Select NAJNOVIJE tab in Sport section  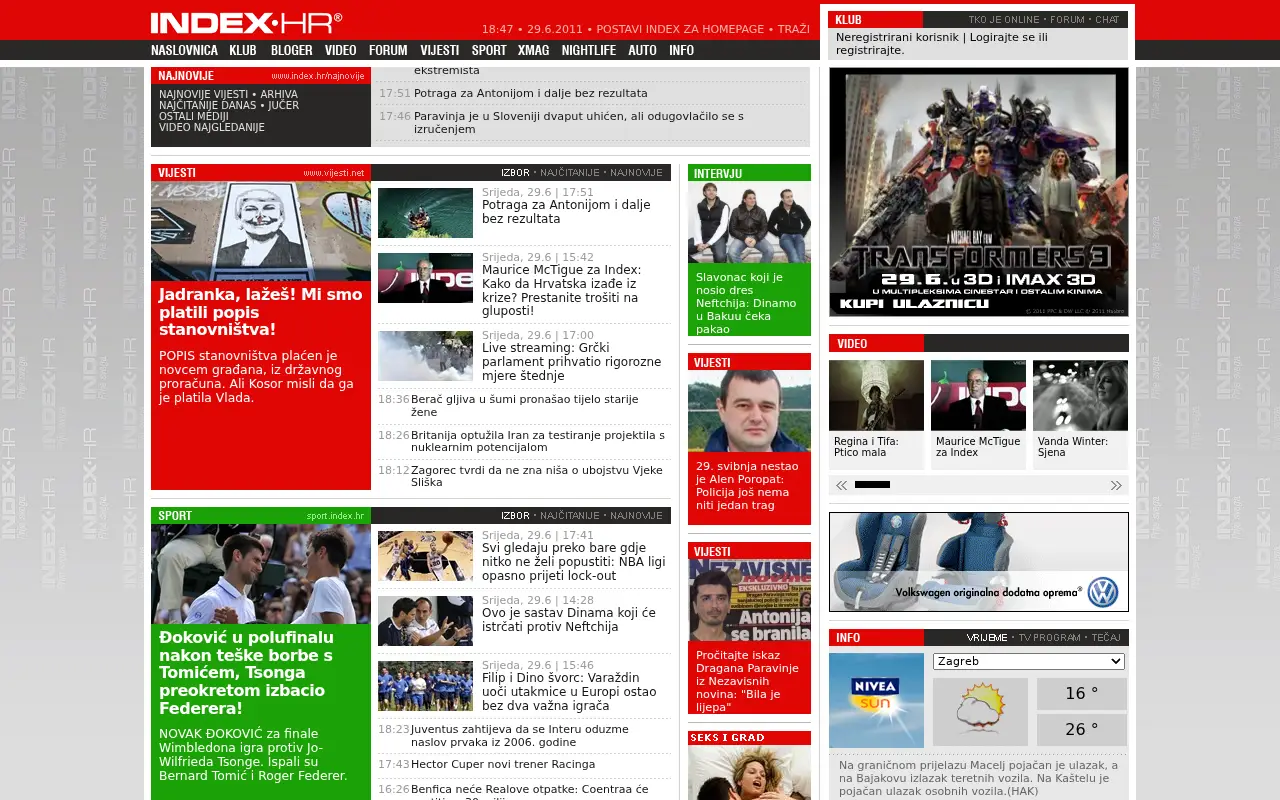click(x=636, y=516)
